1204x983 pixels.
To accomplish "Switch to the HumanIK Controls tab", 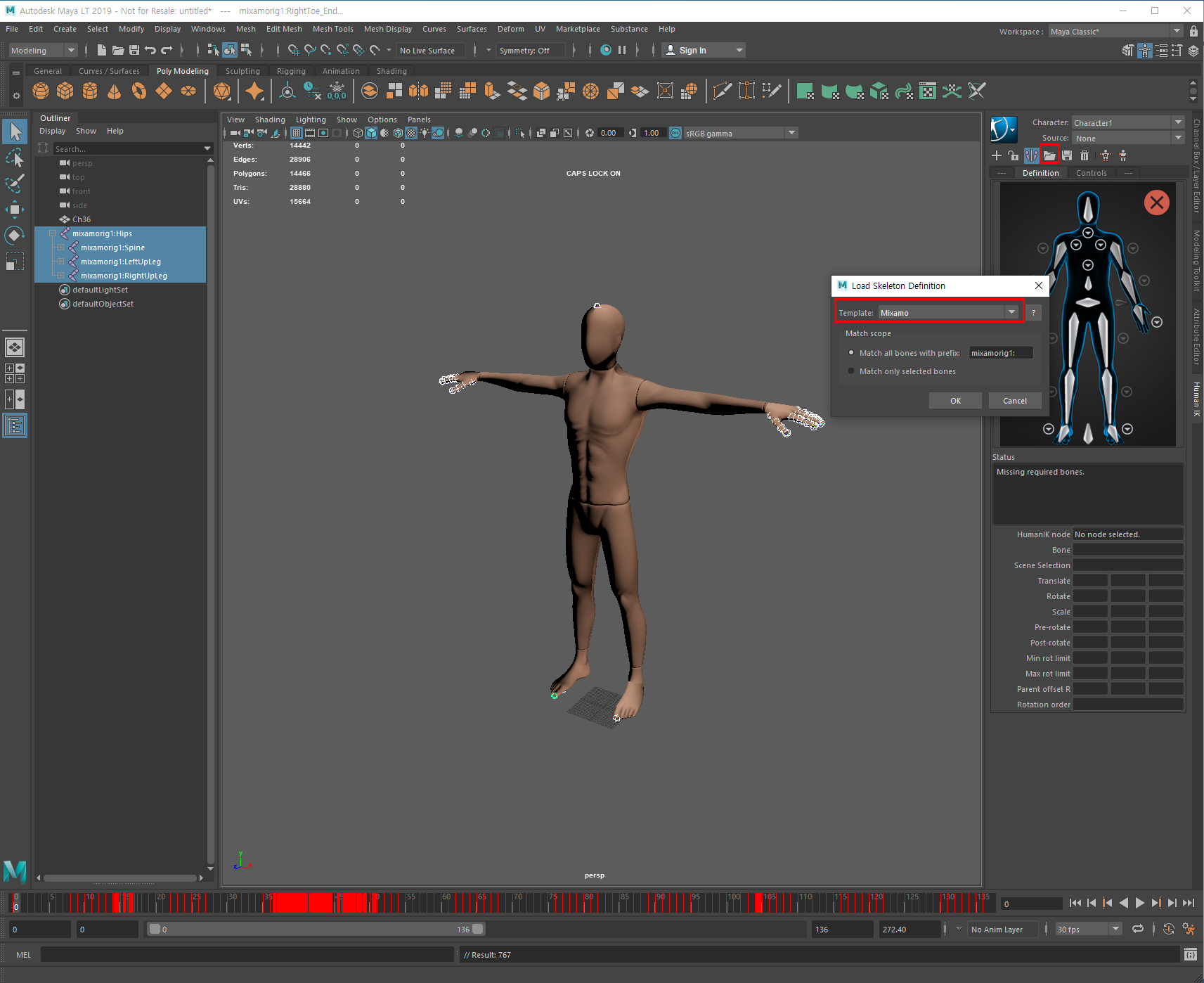I will [1091, 173].
